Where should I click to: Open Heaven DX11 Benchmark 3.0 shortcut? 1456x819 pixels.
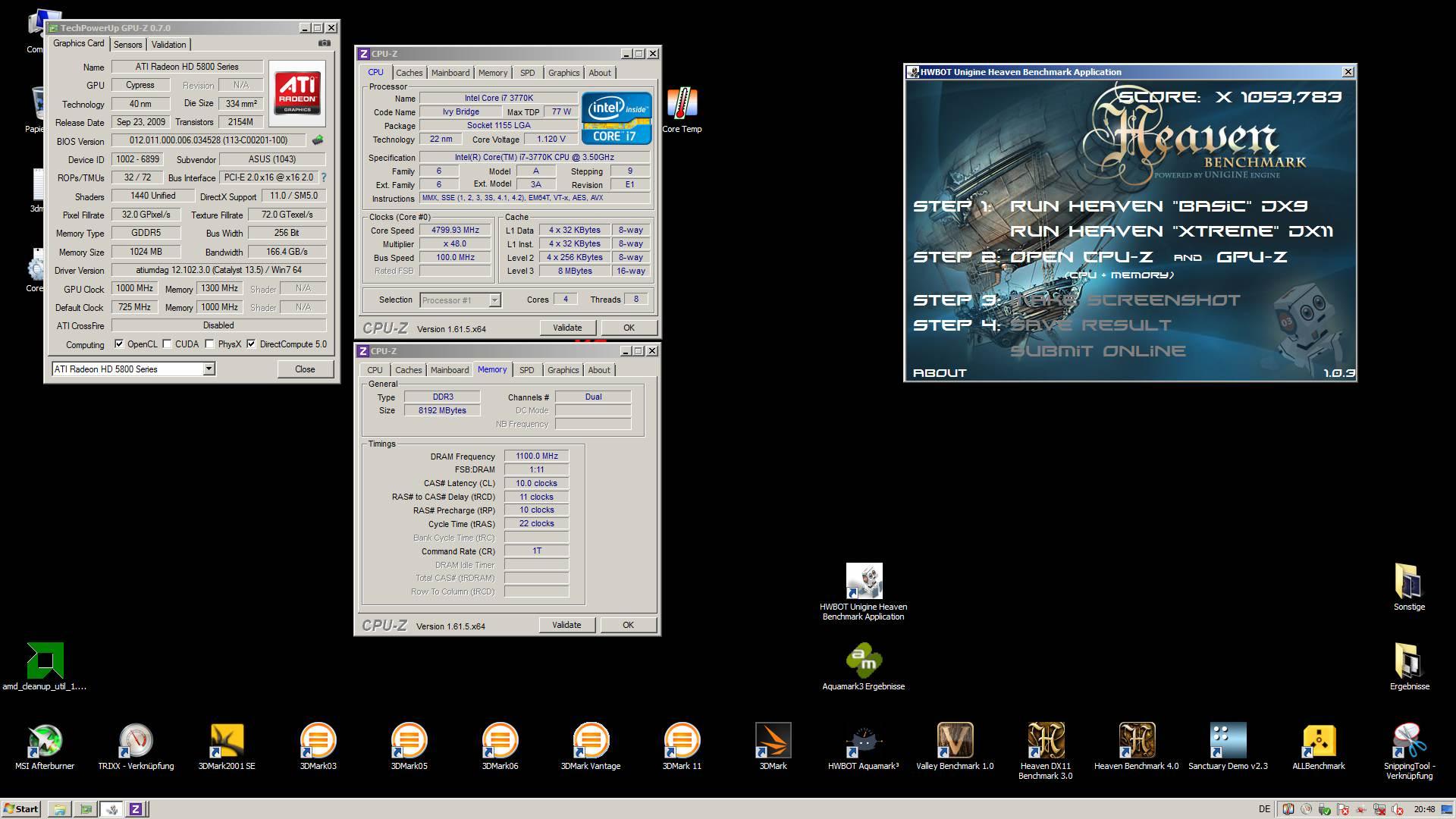coord(1046,751)
